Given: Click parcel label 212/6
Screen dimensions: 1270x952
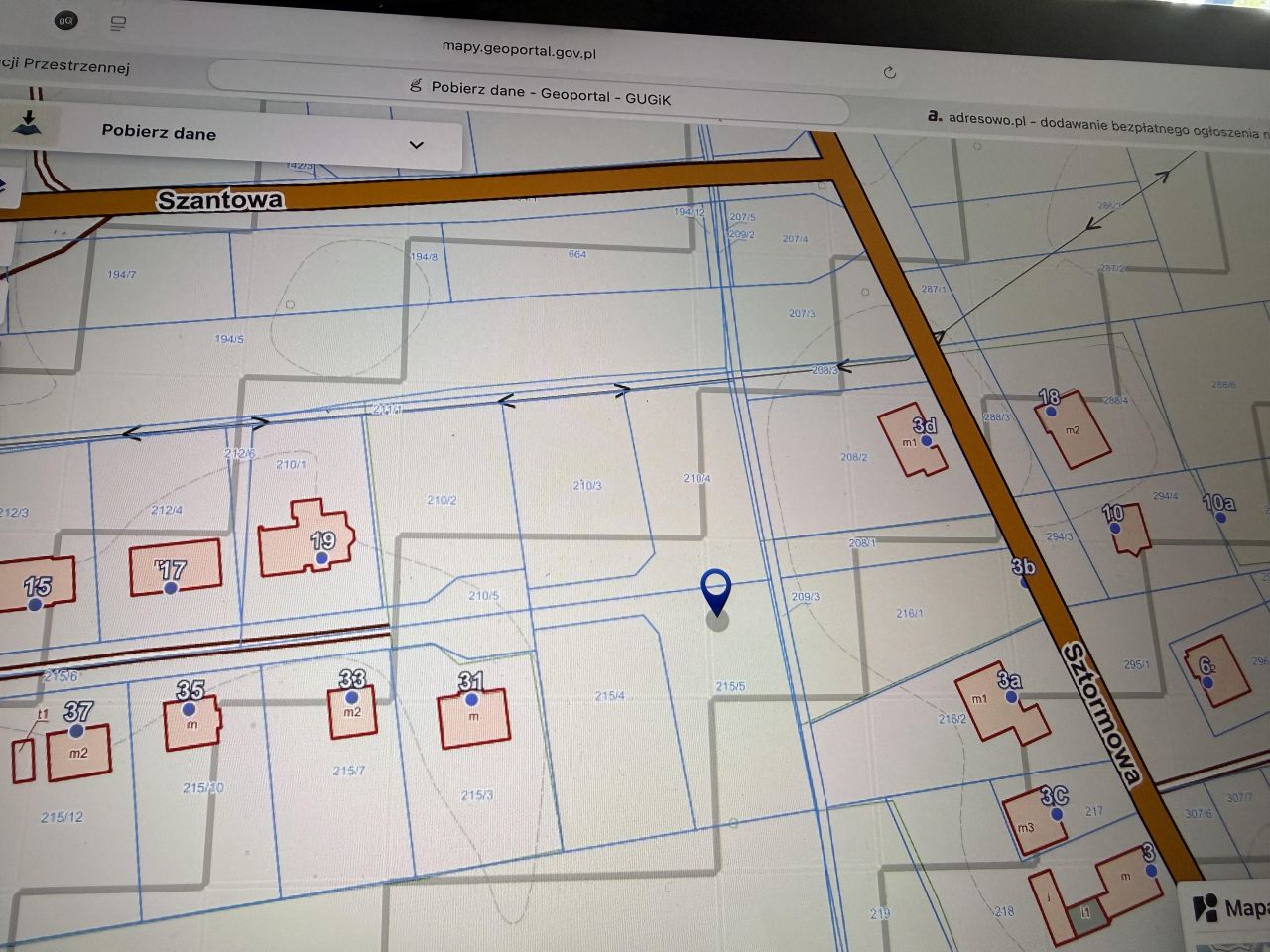Looking at the screenshot, I should (x=239, y=453).
